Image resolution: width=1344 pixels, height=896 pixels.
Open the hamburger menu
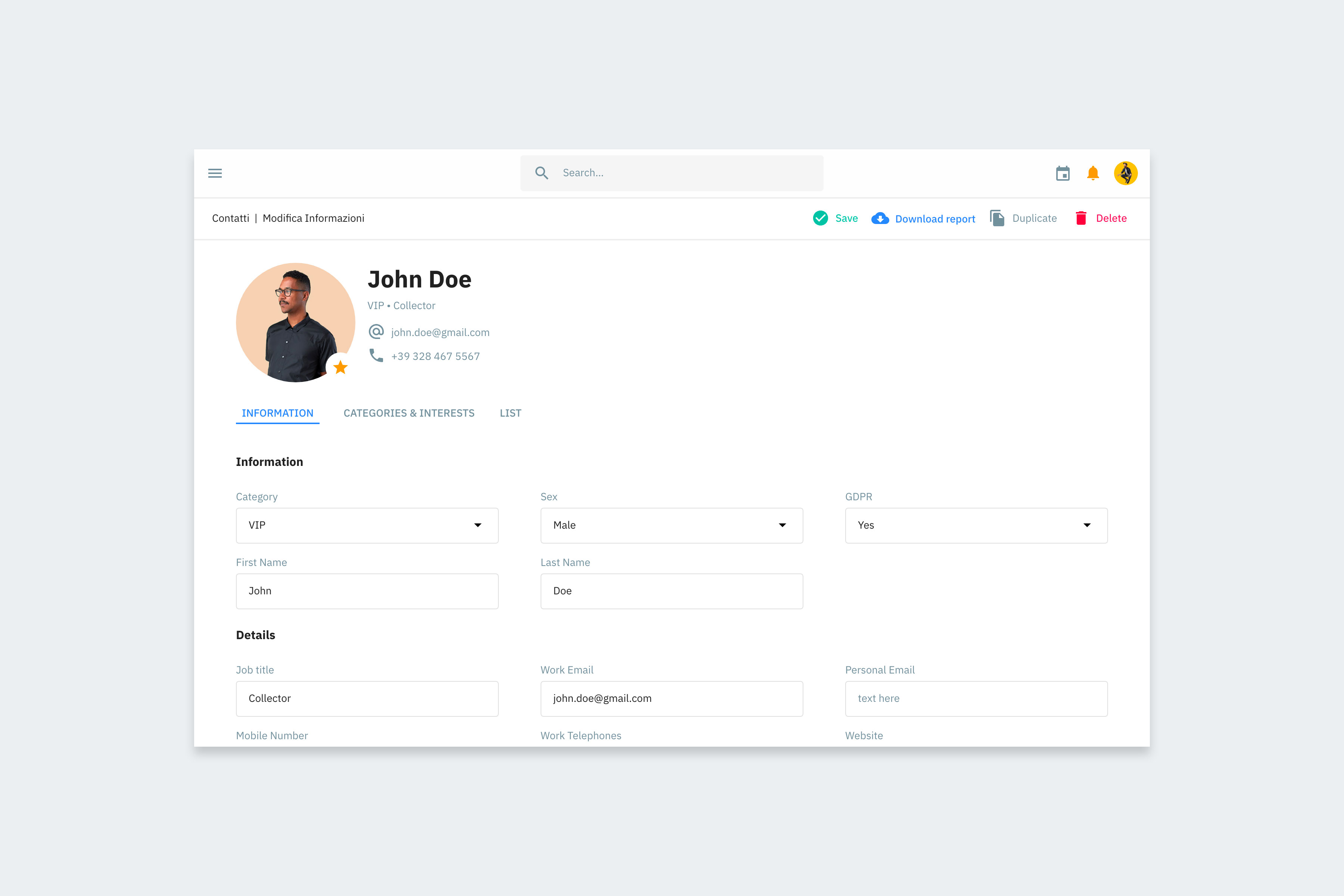(x=215, y=173)
